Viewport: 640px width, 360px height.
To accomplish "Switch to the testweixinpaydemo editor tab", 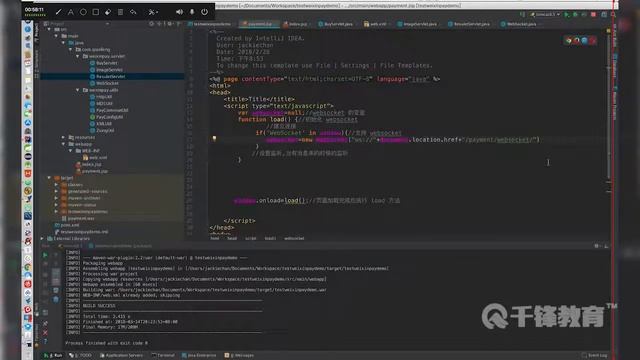I will click(x=209, y=24).
